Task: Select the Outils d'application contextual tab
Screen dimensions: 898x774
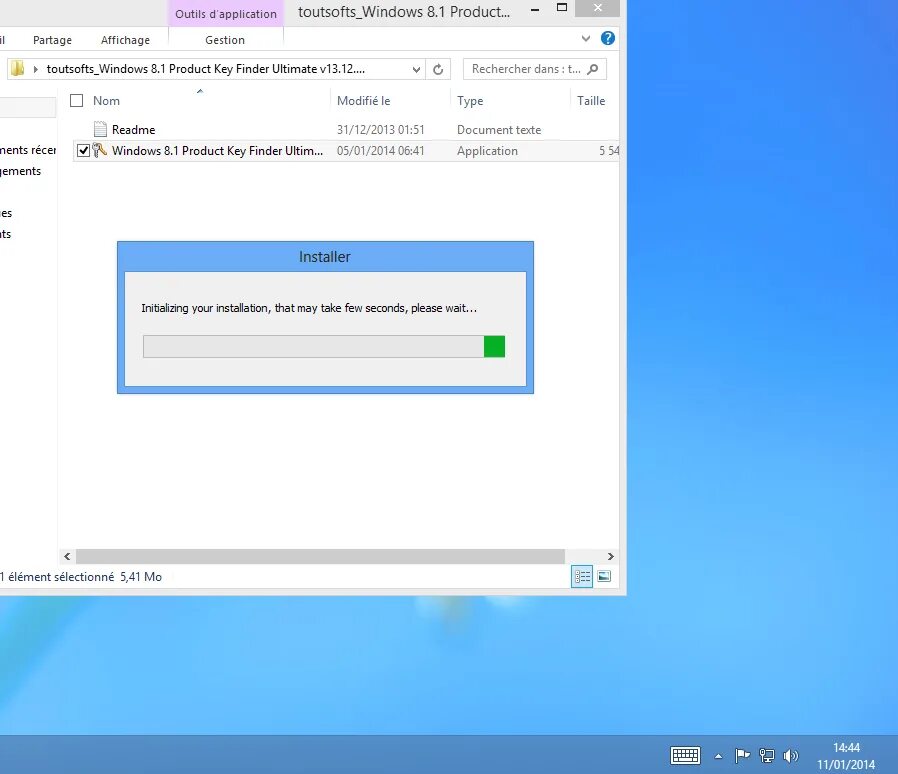Action: [226, 14]
